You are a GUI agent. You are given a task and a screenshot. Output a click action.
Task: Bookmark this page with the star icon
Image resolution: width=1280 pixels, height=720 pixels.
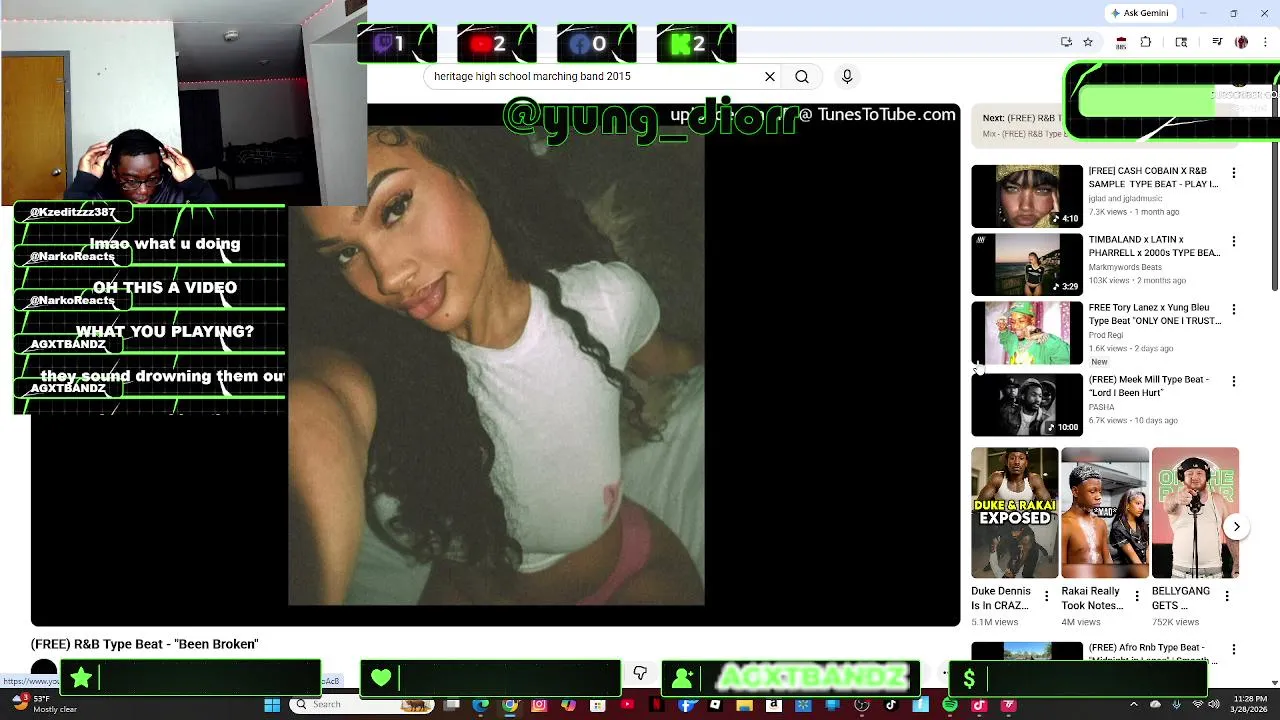[1088, 42]
